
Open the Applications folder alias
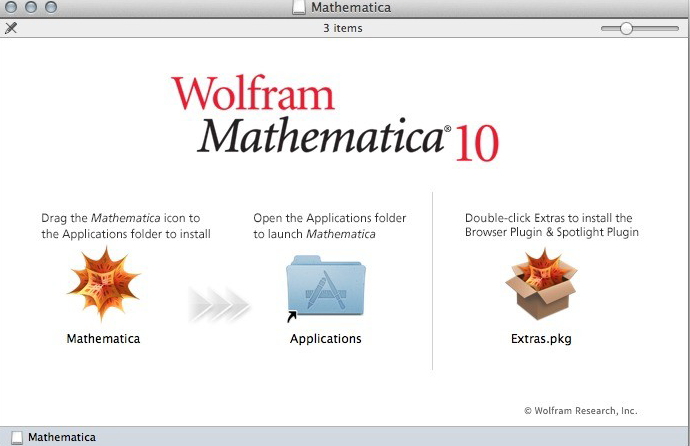326,286
